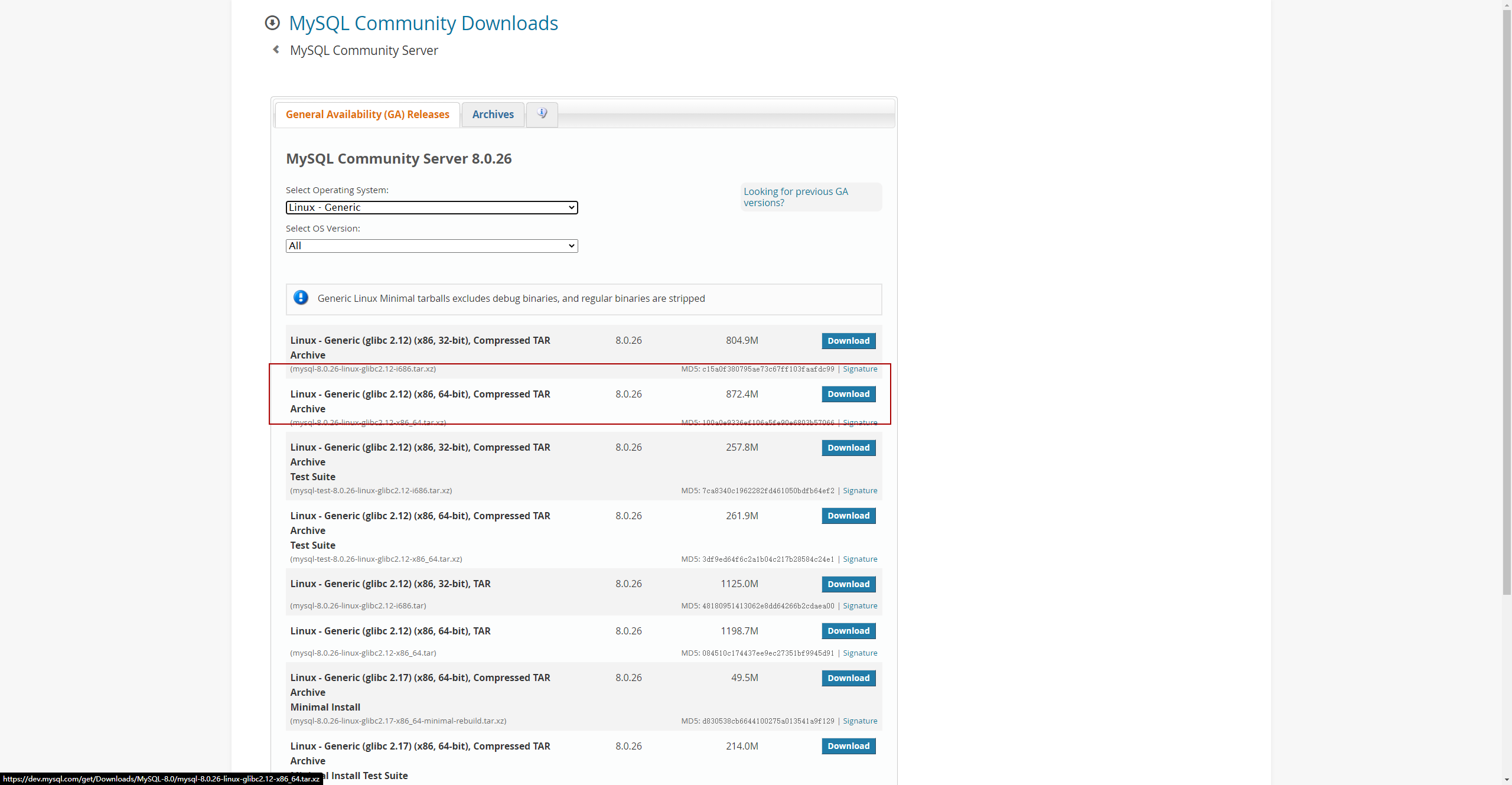Click filename (mysql-test-8.0.26-linux-glibc2.12-x86_64.tar.xz)
1512x785 pixels.
(376, 559)
